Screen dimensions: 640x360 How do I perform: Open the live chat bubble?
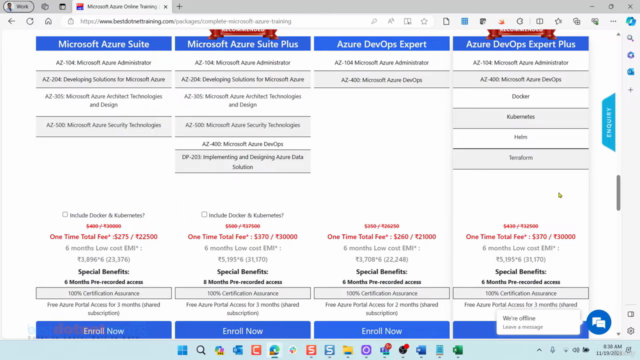click(599, 322)
